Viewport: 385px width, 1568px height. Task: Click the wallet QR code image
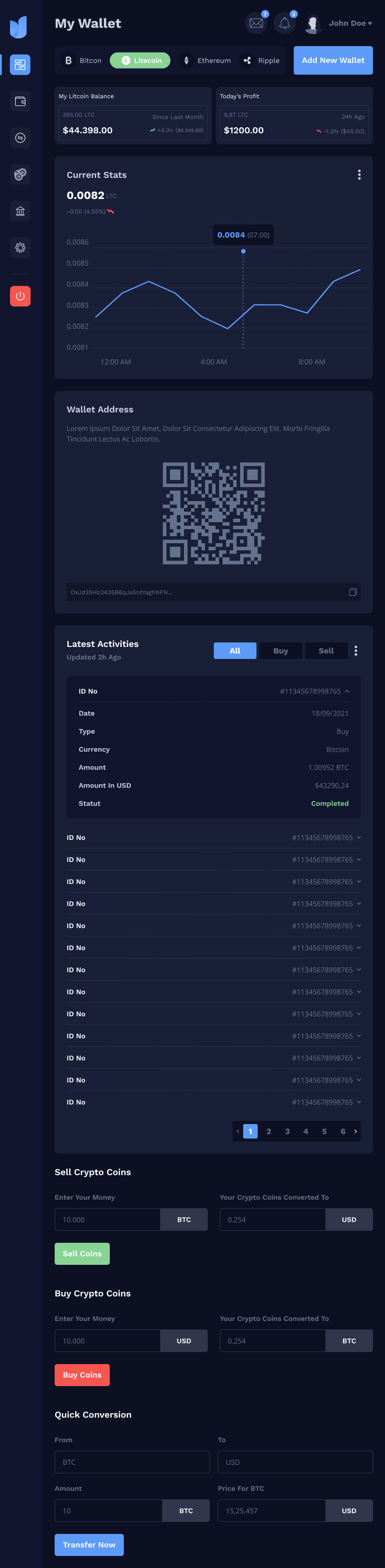coord(214,513)
